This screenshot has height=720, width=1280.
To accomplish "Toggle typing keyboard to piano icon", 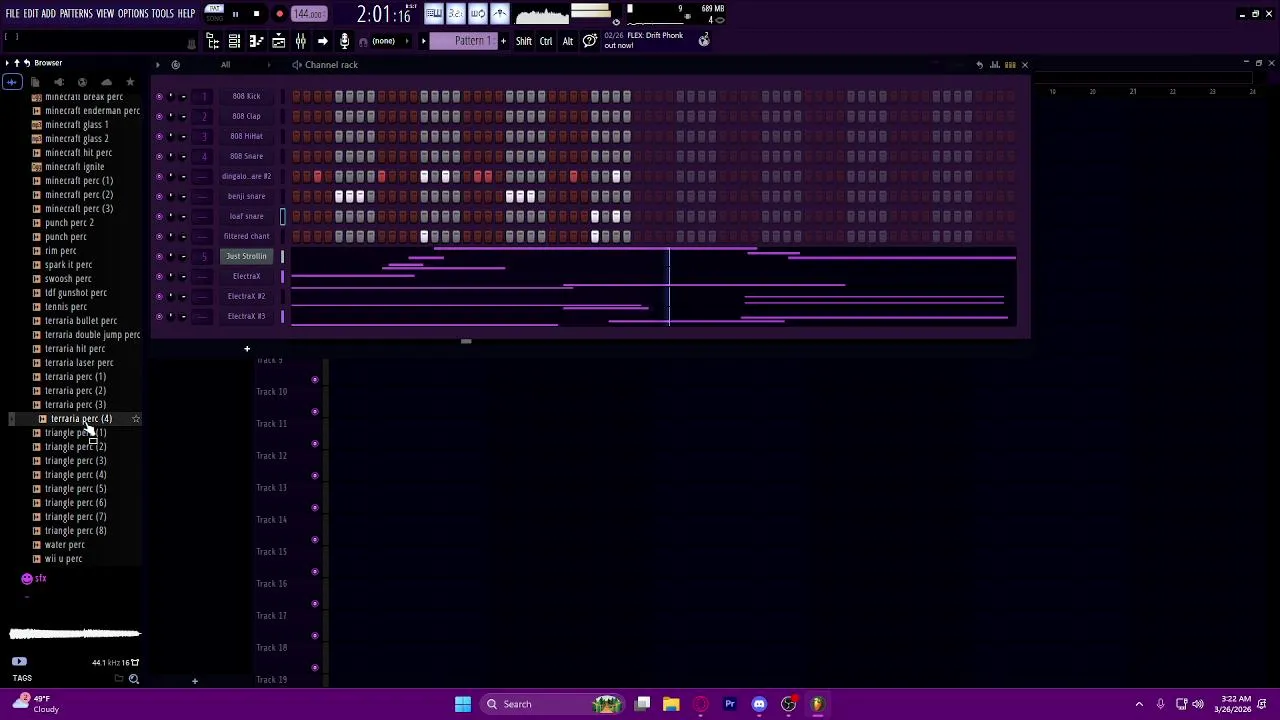I will tap(433, 14).
